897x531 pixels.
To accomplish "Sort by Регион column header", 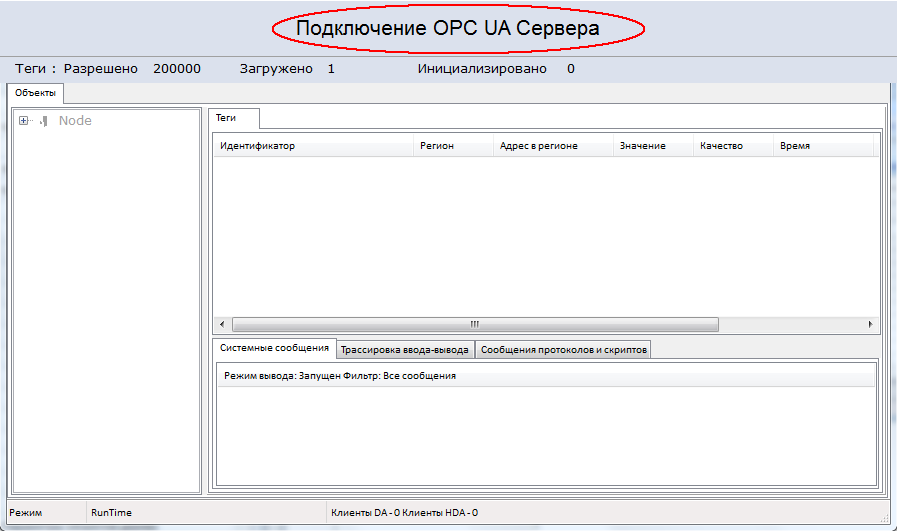I will (453, 146).
